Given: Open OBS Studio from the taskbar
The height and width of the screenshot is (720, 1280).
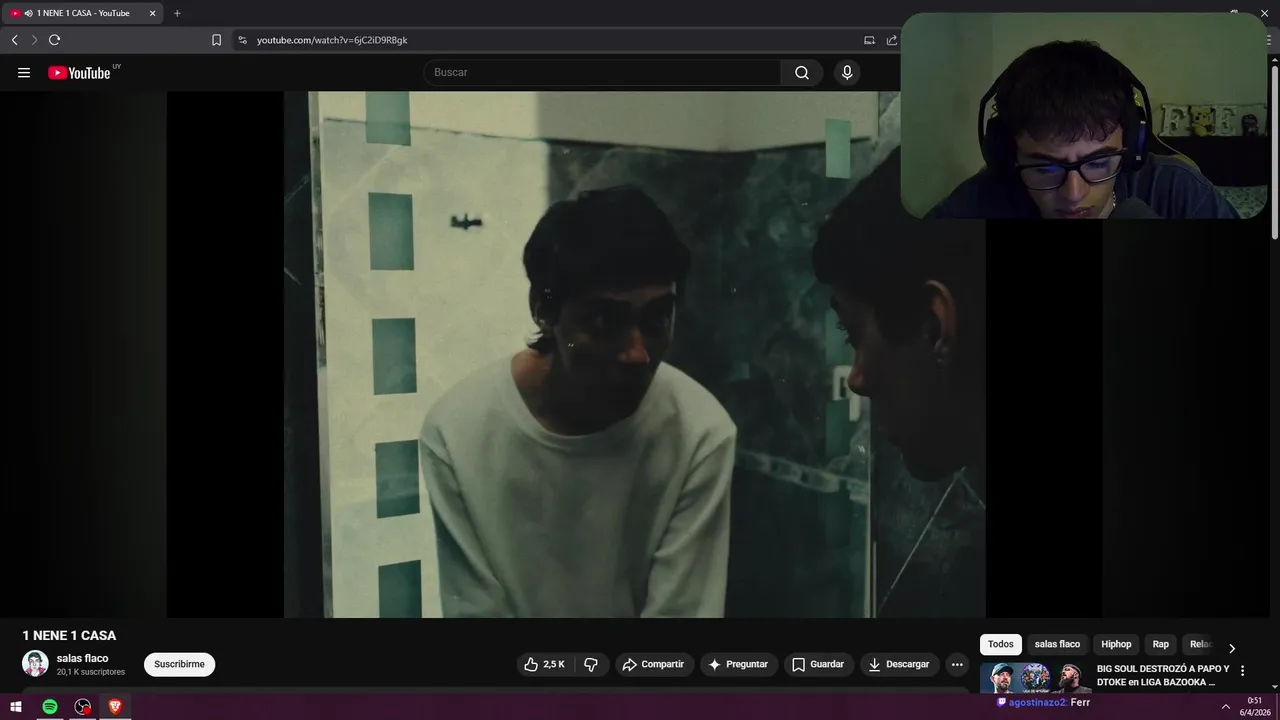Looking at the screenshot, I should point(83,706).
